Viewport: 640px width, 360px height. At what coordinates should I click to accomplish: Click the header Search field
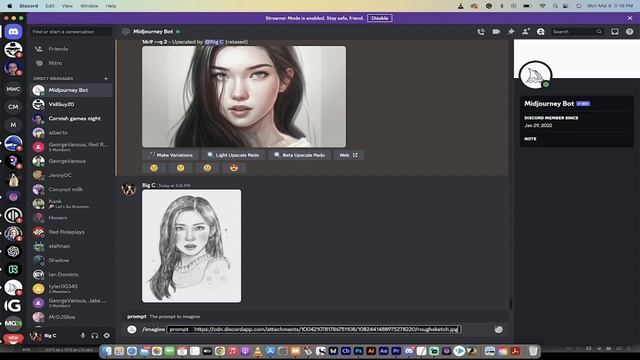coord(577,31)
